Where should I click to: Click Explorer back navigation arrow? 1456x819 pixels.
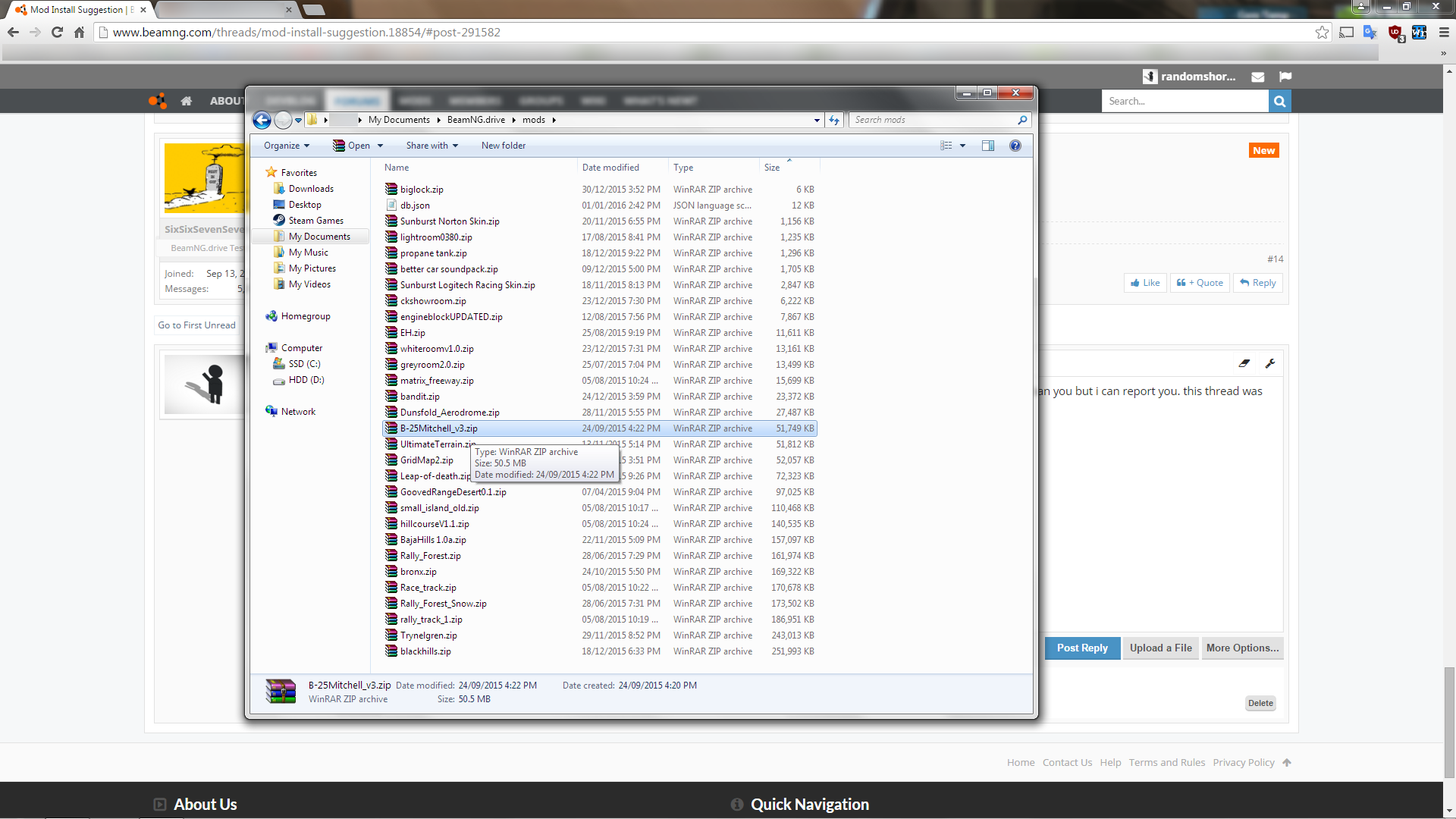point(262,120)
